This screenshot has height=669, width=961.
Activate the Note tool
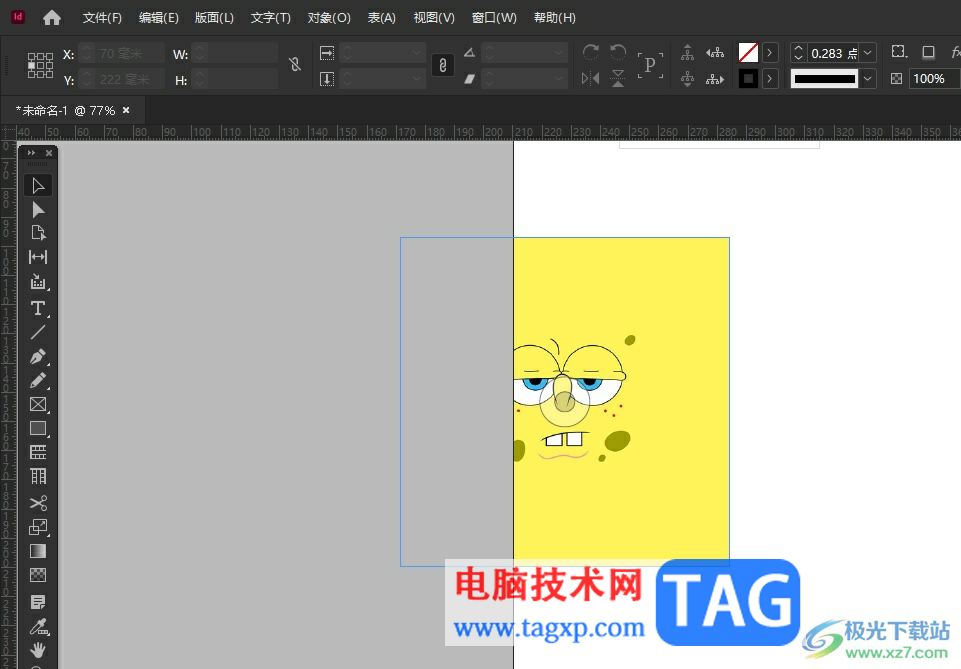click(x=38, y=602)
